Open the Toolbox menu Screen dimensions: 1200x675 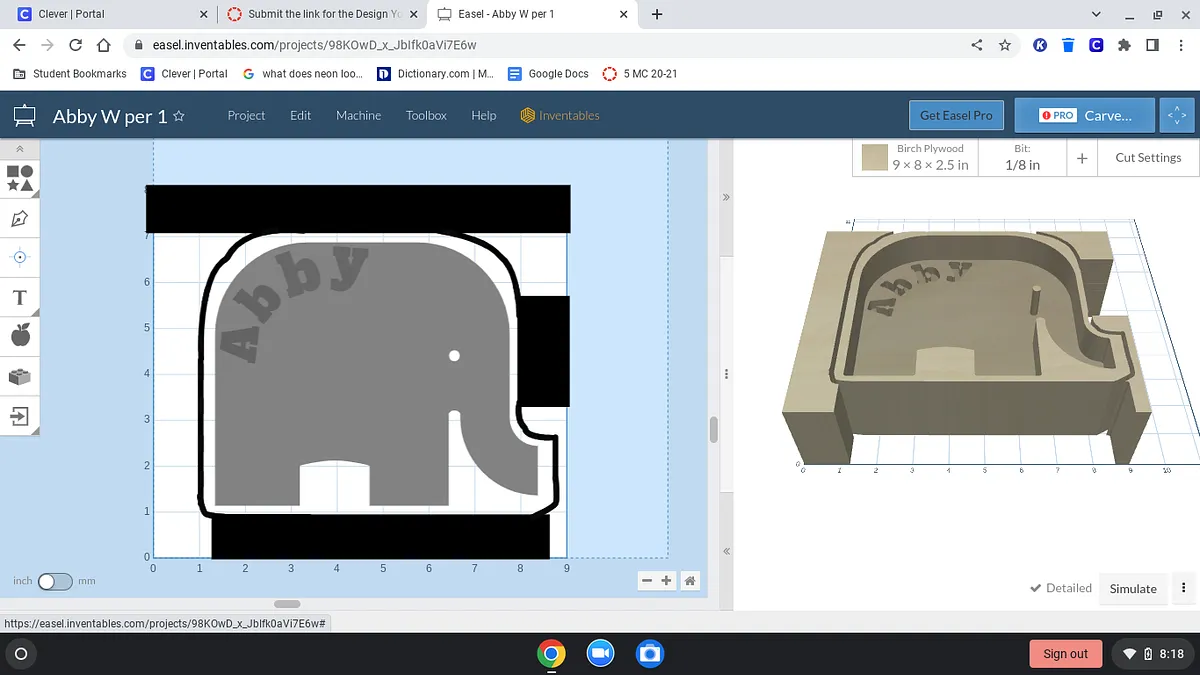pyautogui.click(x=426, y=115)
